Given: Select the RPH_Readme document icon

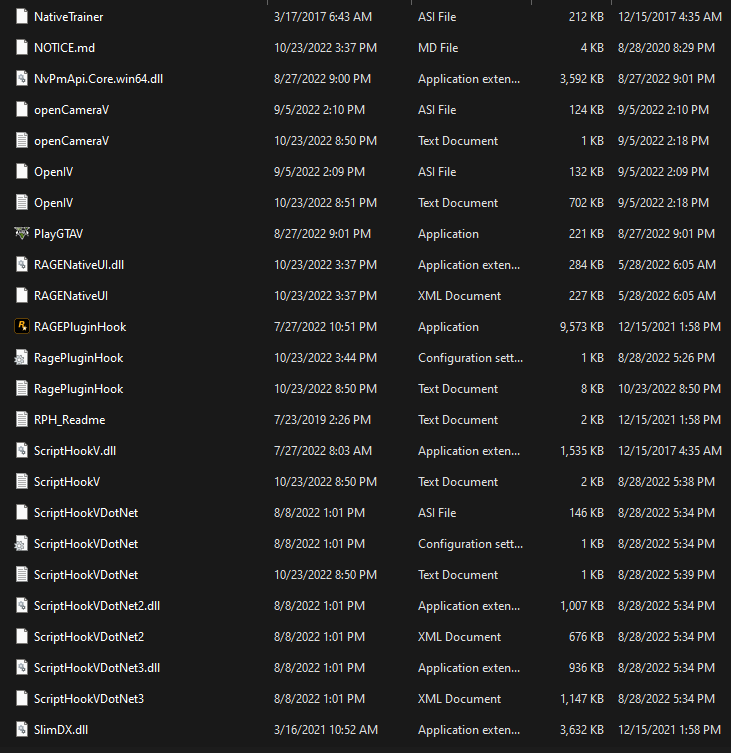Looking at the screenshot, I should [22, 419].
